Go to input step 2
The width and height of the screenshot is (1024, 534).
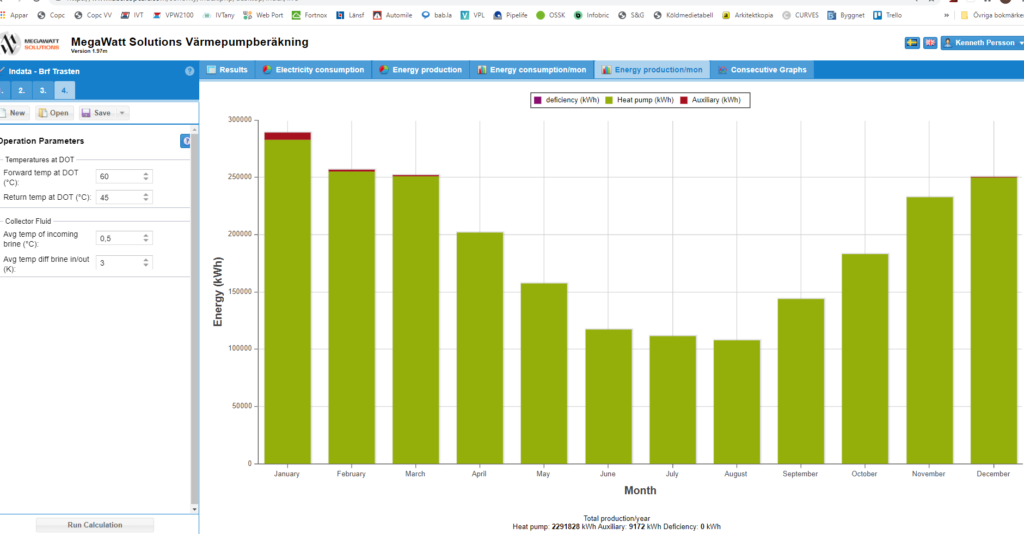(x=22, y=91)
